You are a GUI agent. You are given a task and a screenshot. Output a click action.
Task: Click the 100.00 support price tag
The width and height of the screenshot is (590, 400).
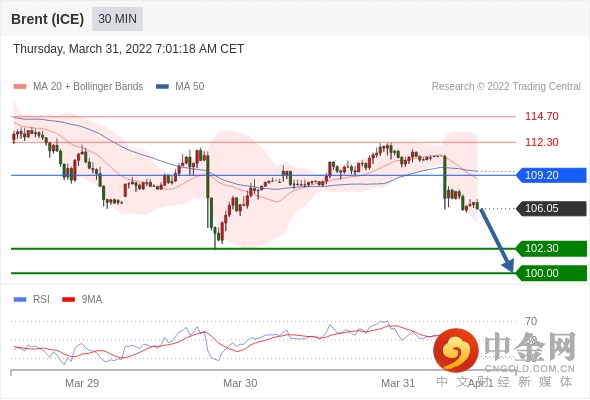click(551, 273)
